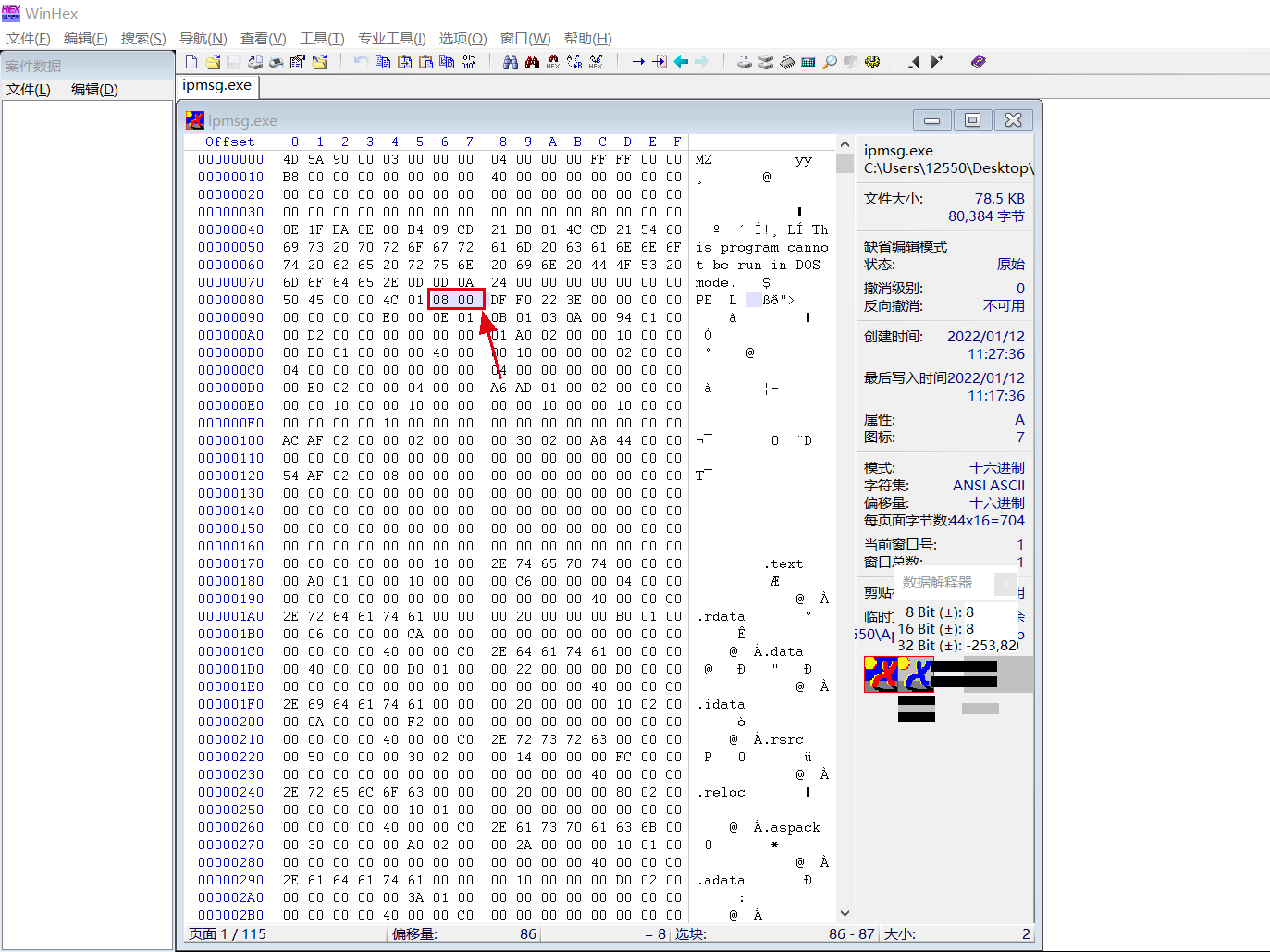
Task: Click the Print printer icon in toolbar
Action: point(276,62)
